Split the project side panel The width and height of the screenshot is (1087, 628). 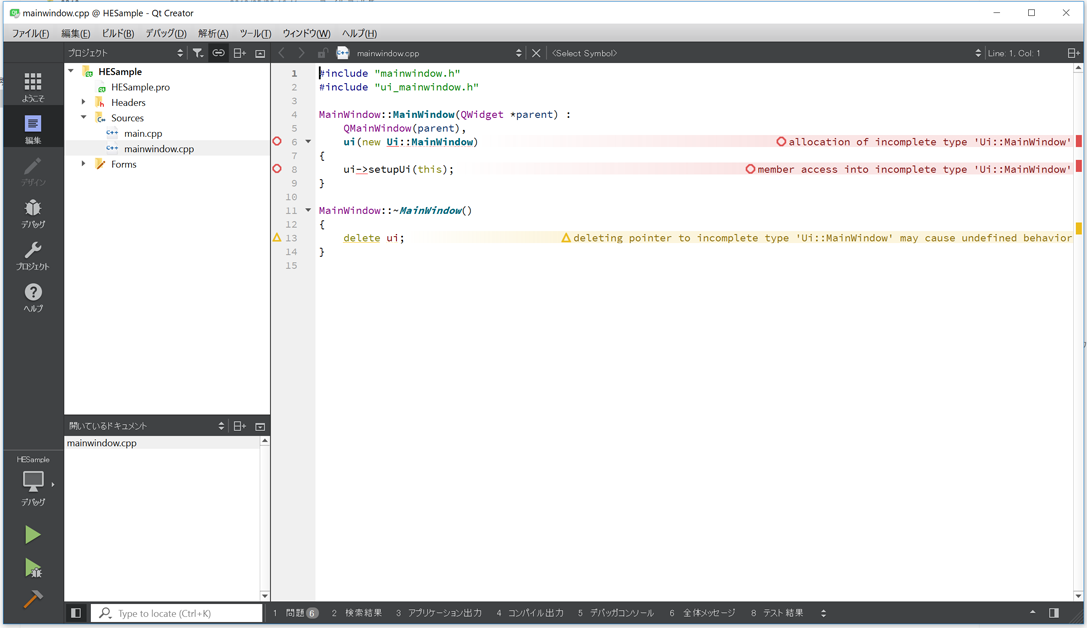pos(239,53)
